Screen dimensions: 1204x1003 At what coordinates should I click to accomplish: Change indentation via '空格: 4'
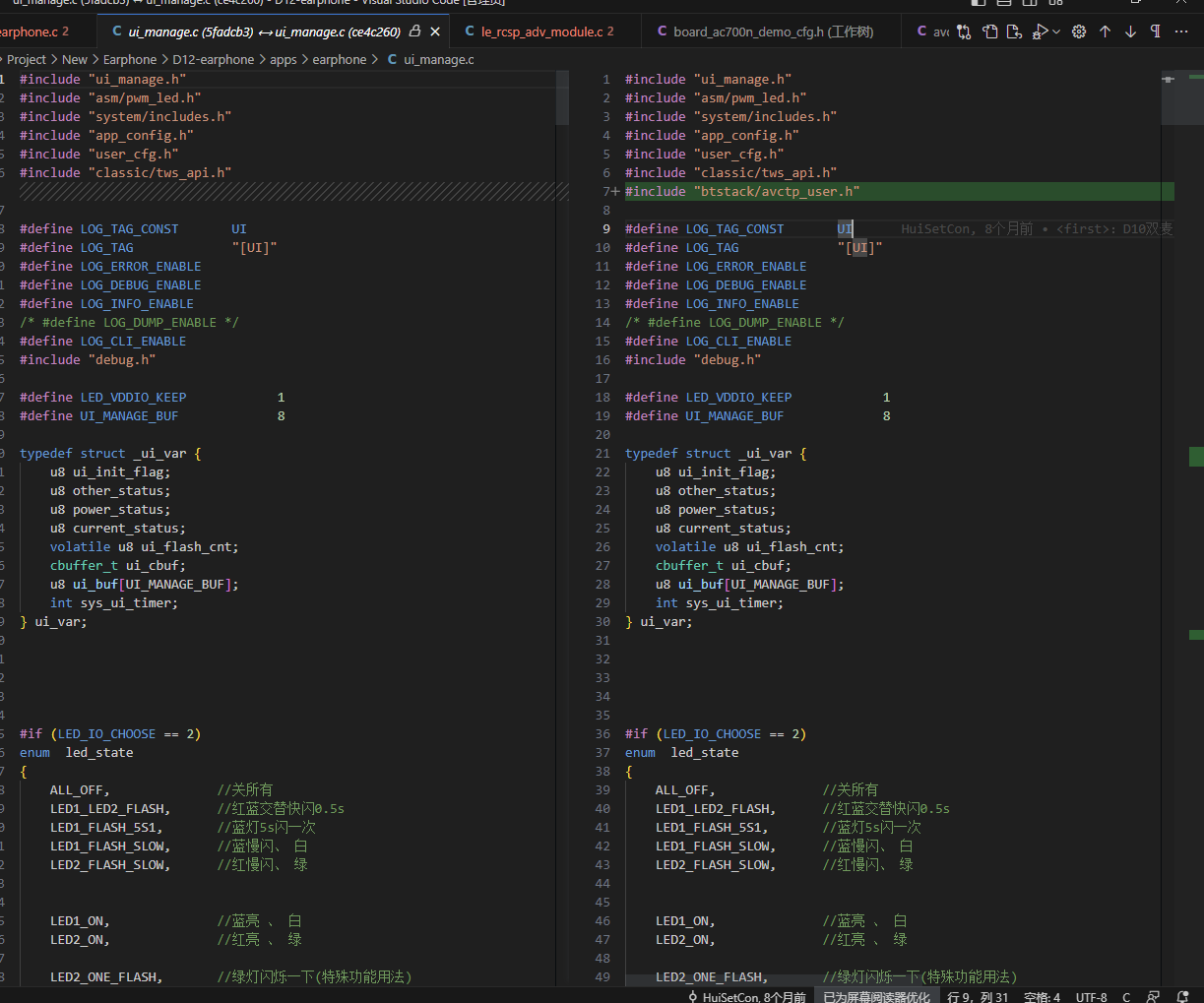coord(1042,996)
